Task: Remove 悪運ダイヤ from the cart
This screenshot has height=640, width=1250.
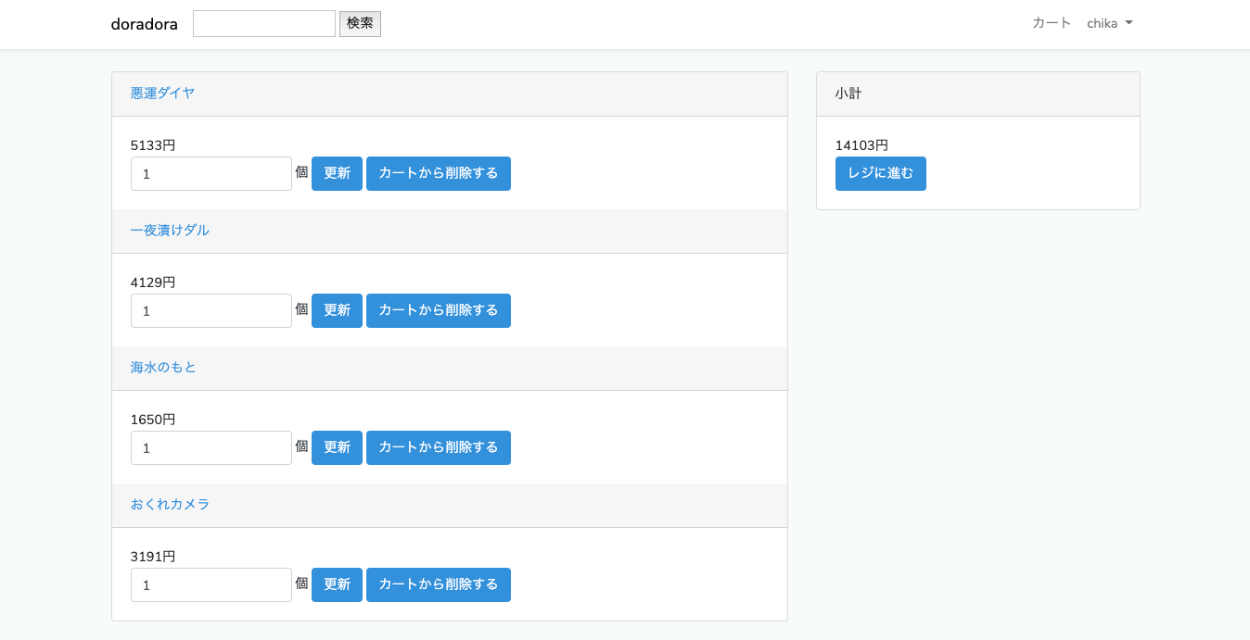Action: click(x=438, y=174)
